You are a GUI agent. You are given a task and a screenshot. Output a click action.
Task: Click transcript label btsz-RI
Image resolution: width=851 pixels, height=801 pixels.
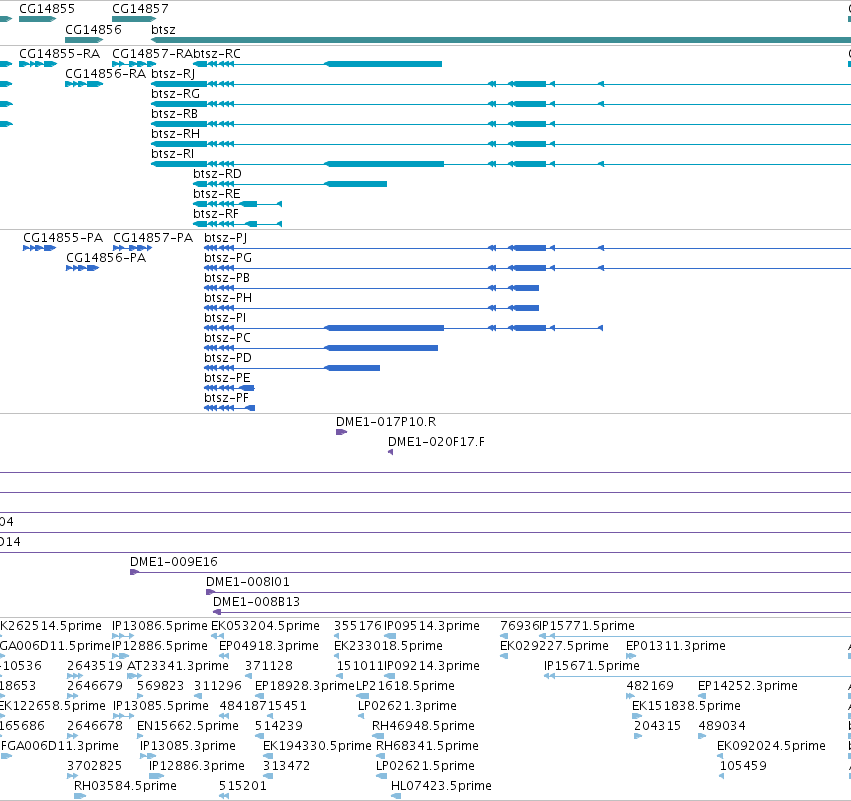coord(172,154)
